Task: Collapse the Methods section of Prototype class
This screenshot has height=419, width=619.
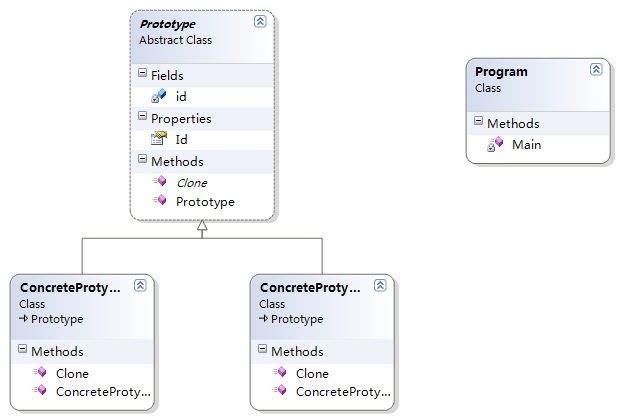Action: click(142, 159)
